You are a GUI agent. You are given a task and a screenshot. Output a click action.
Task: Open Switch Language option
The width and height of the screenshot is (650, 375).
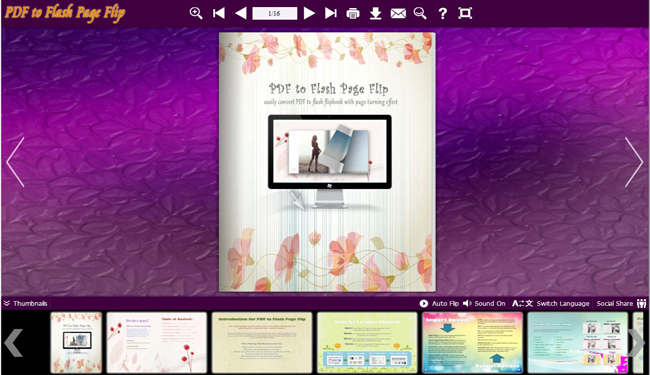(551, 303)
